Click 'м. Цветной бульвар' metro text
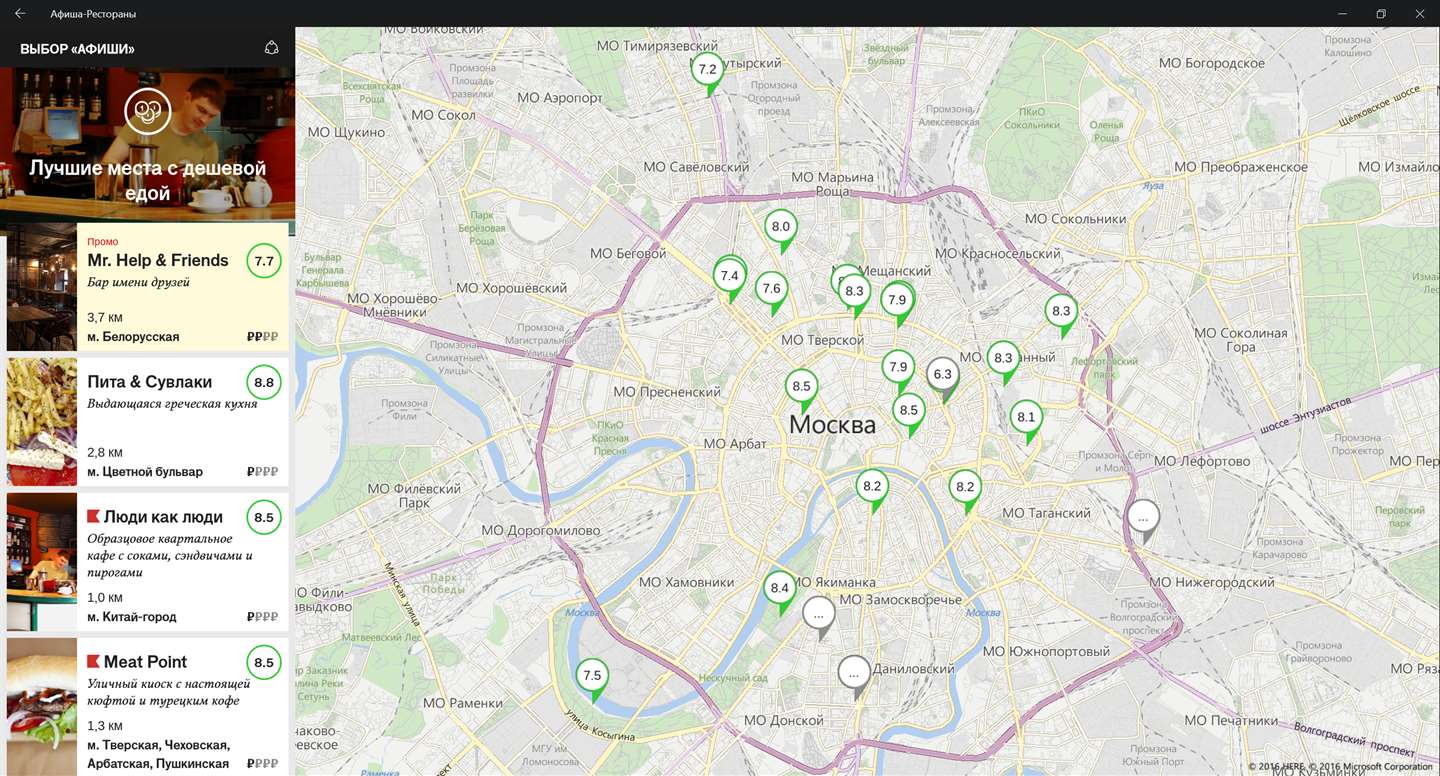The width and height of the screenshot is (1440, 776). tap(145, 472)
